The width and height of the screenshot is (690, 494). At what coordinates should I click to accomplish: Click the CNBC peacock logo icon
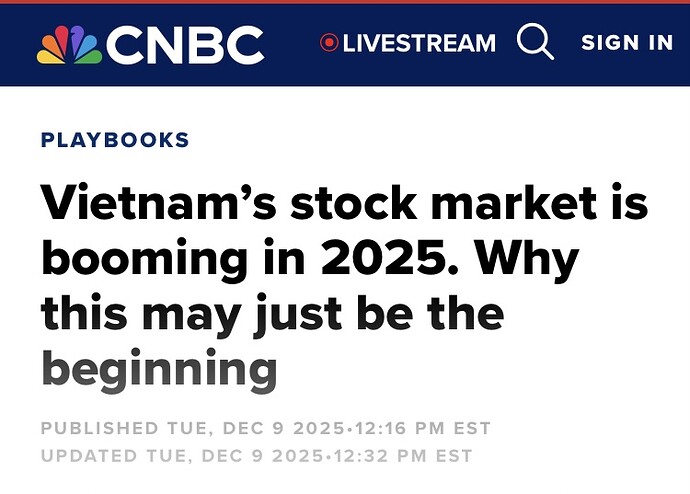(69, 45)
